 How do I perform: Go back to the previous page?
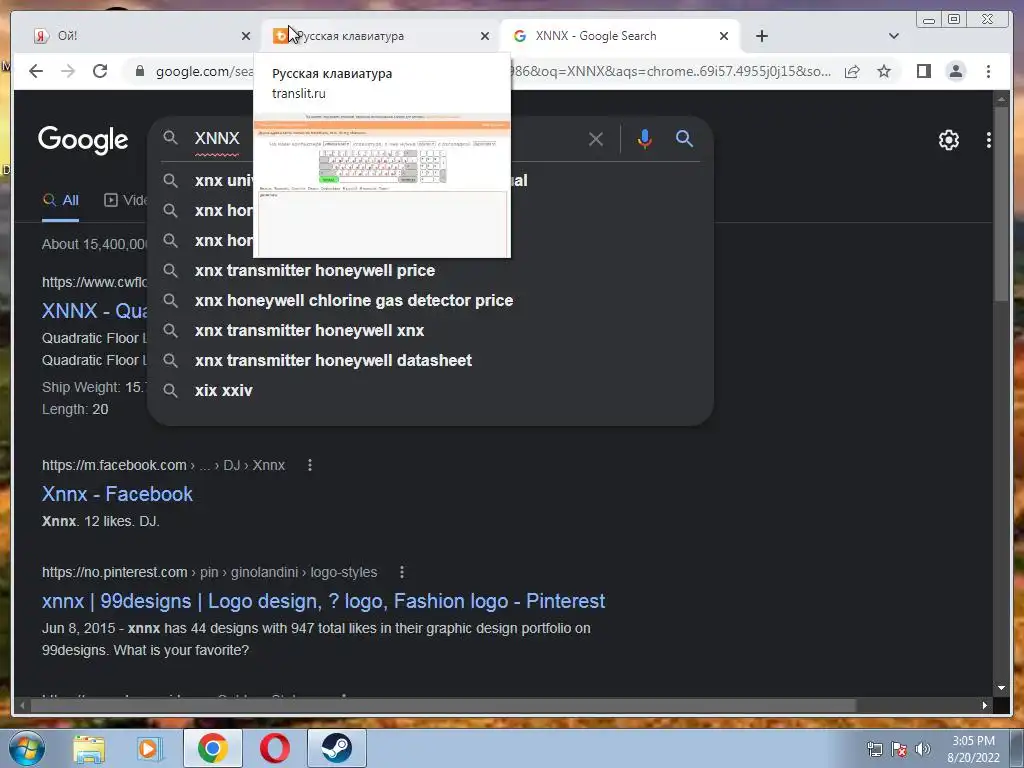[x=36, y=71]
